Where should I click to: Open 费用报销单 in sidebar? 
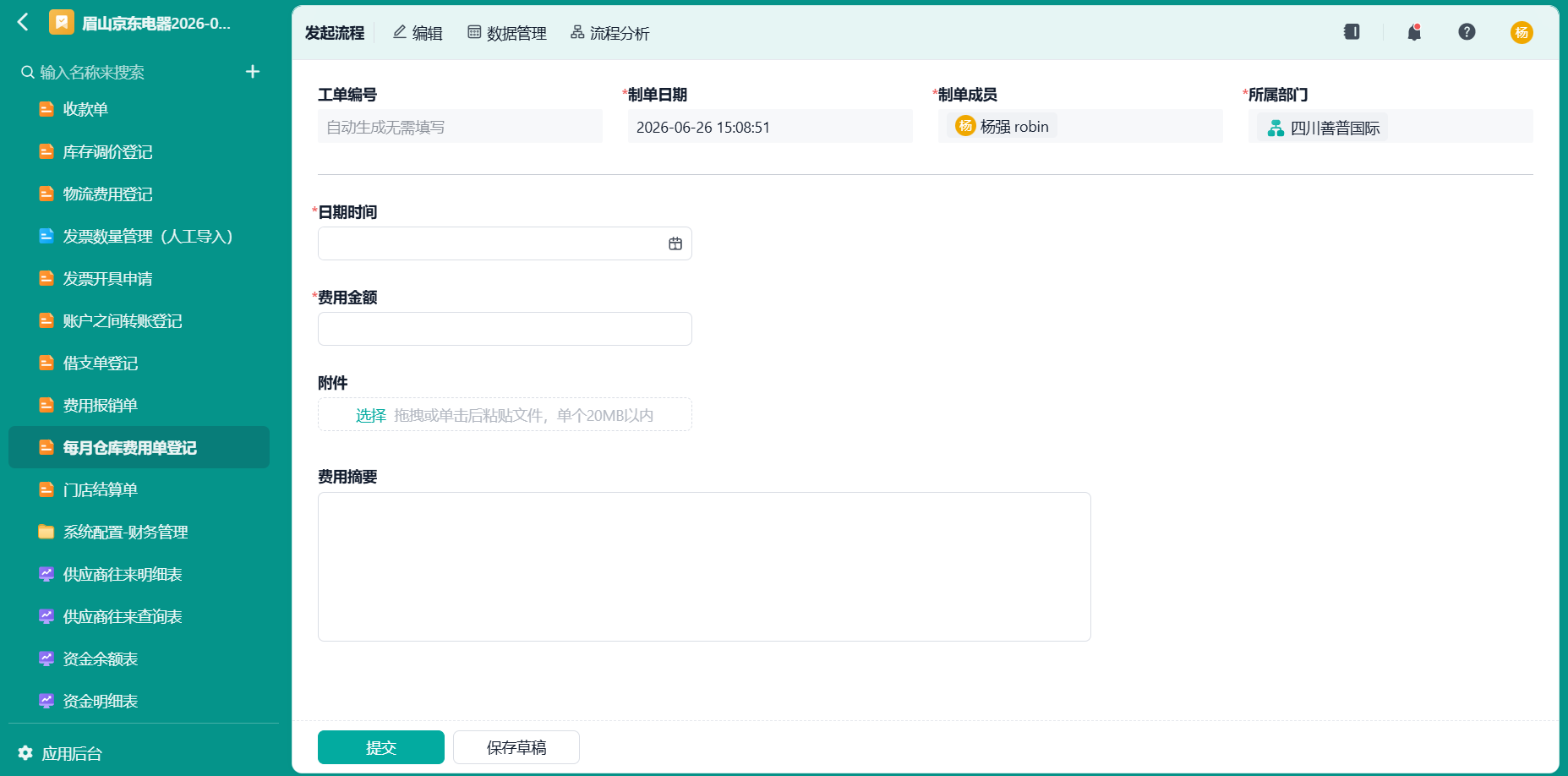[139, 405]
